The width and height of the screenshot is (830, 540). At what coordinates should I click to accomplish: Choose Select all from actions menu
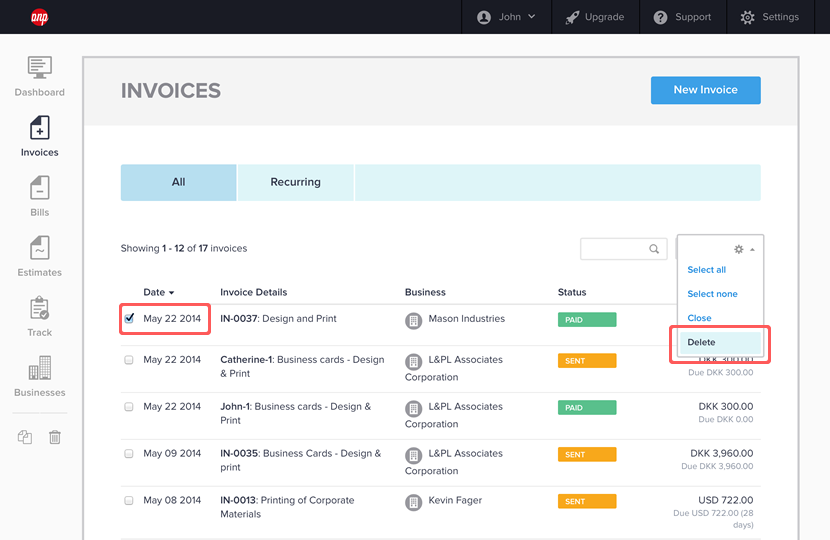(x=706, y=269)
